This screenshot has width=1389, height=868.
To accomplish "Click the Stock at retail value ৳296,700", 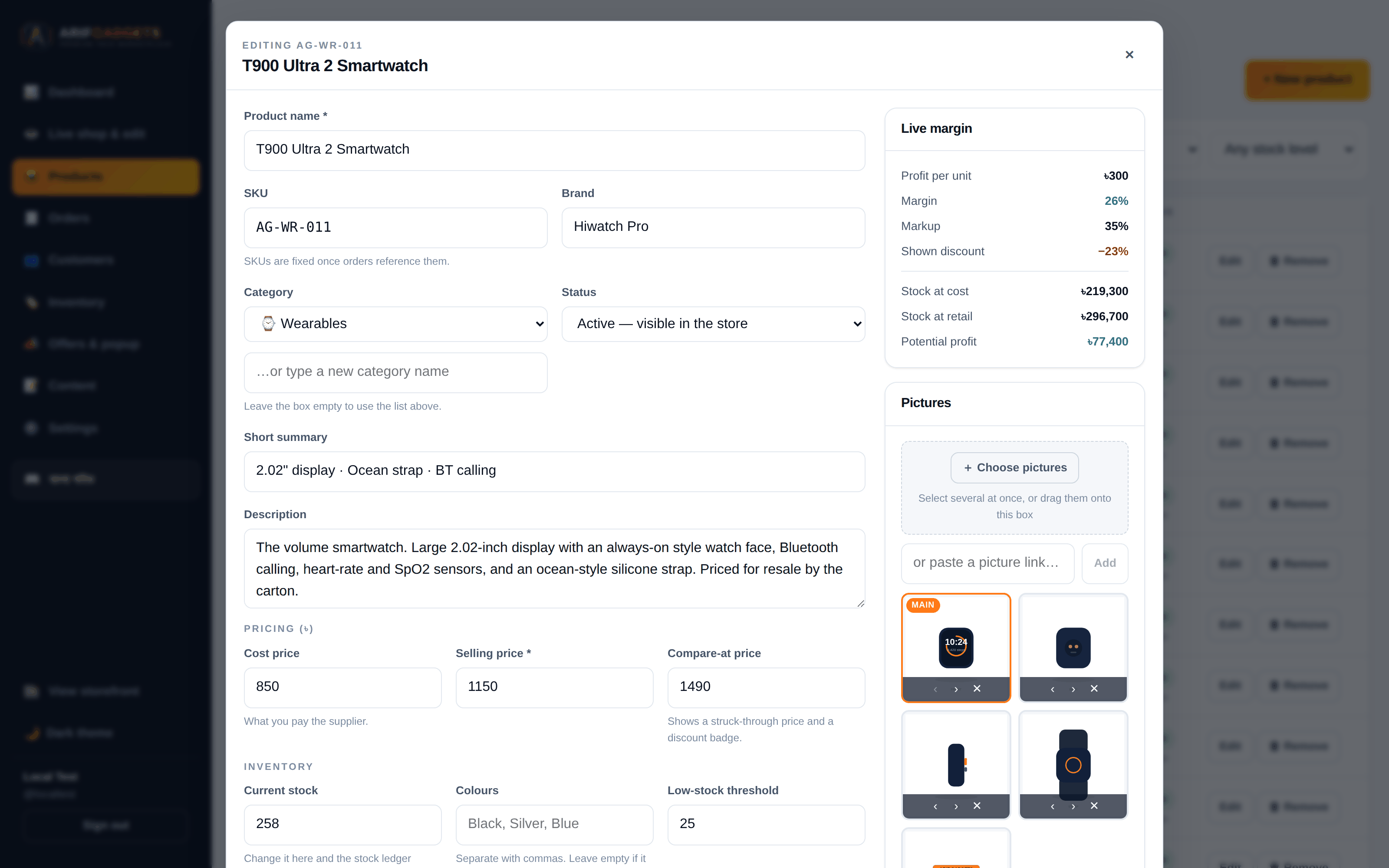I will tap(1104, 316).
